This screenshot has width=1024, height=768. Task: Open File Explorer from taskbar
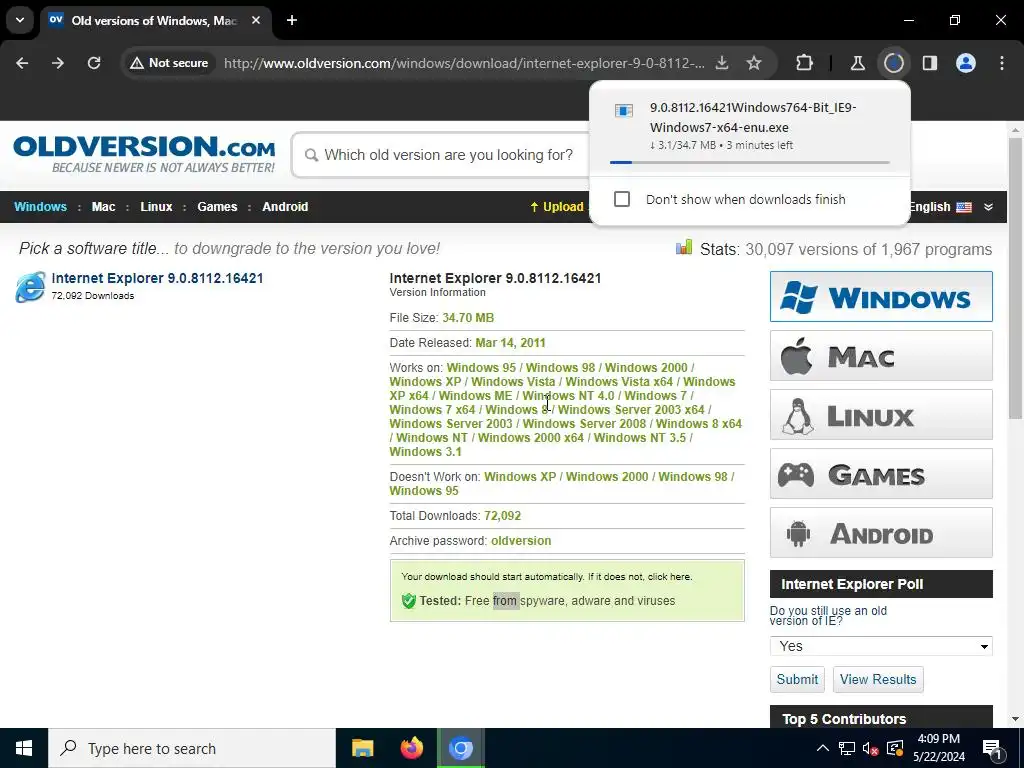[362, 748]
